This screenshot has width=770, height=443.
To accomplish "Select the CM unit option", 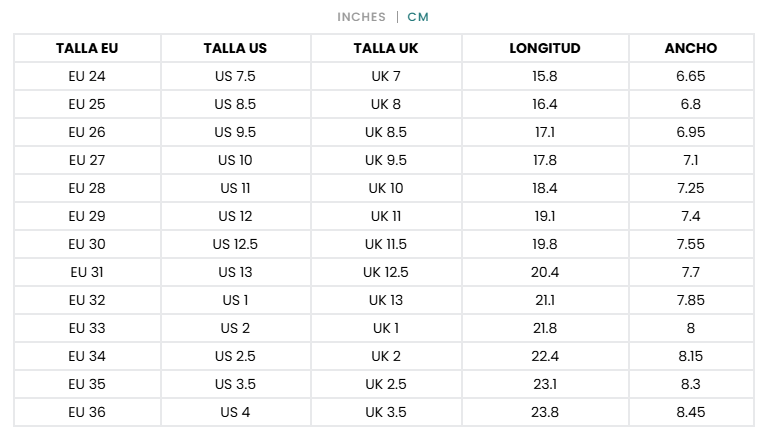I will click(x=418, y=17).
